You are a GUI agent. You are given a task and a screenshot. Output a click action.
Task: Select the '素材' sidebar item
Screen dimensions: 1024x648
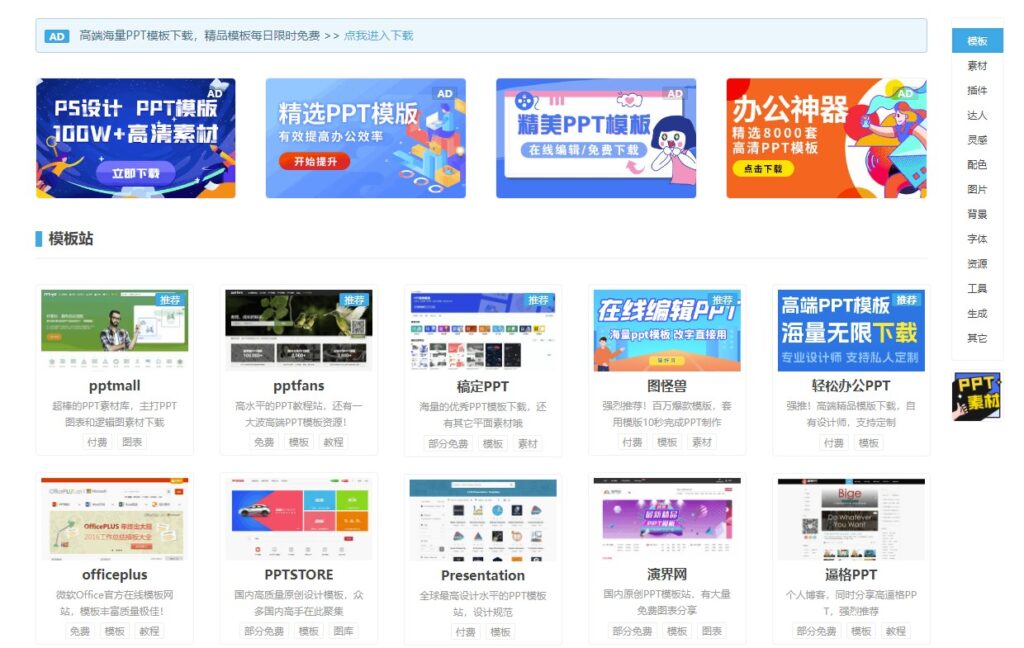pyautogui.click(x=977, y=65)
